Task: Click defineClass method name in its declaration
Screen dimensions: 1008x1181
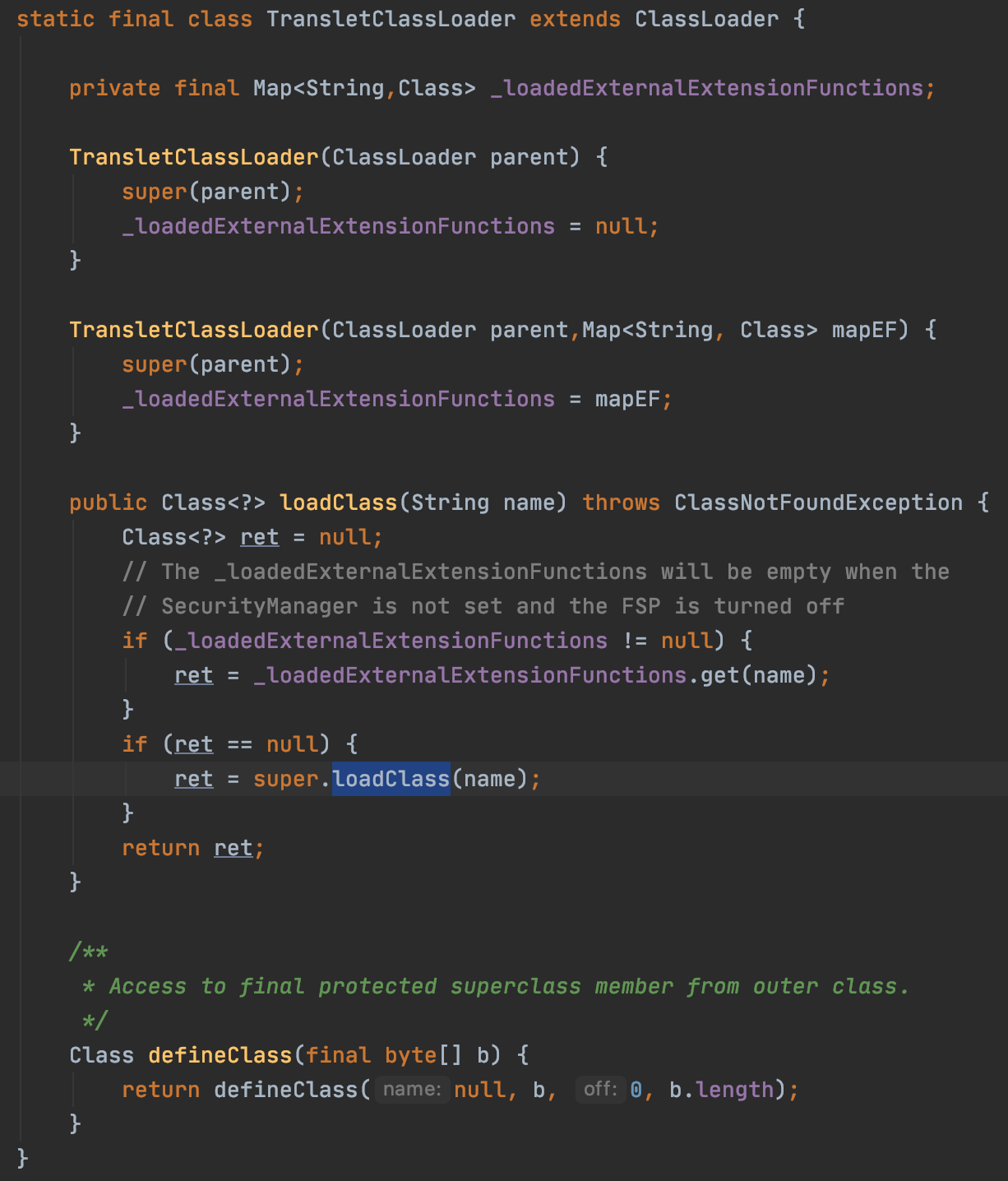Action: coord(220,1055)
